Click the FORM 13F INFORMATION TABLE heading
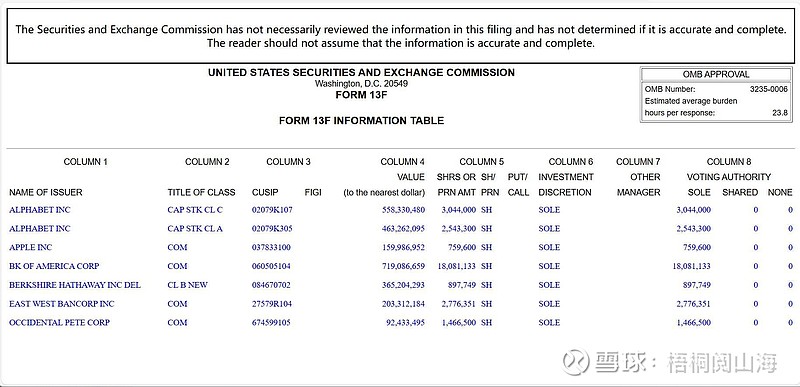Viewport: 800px width, 387px height. 361,121
